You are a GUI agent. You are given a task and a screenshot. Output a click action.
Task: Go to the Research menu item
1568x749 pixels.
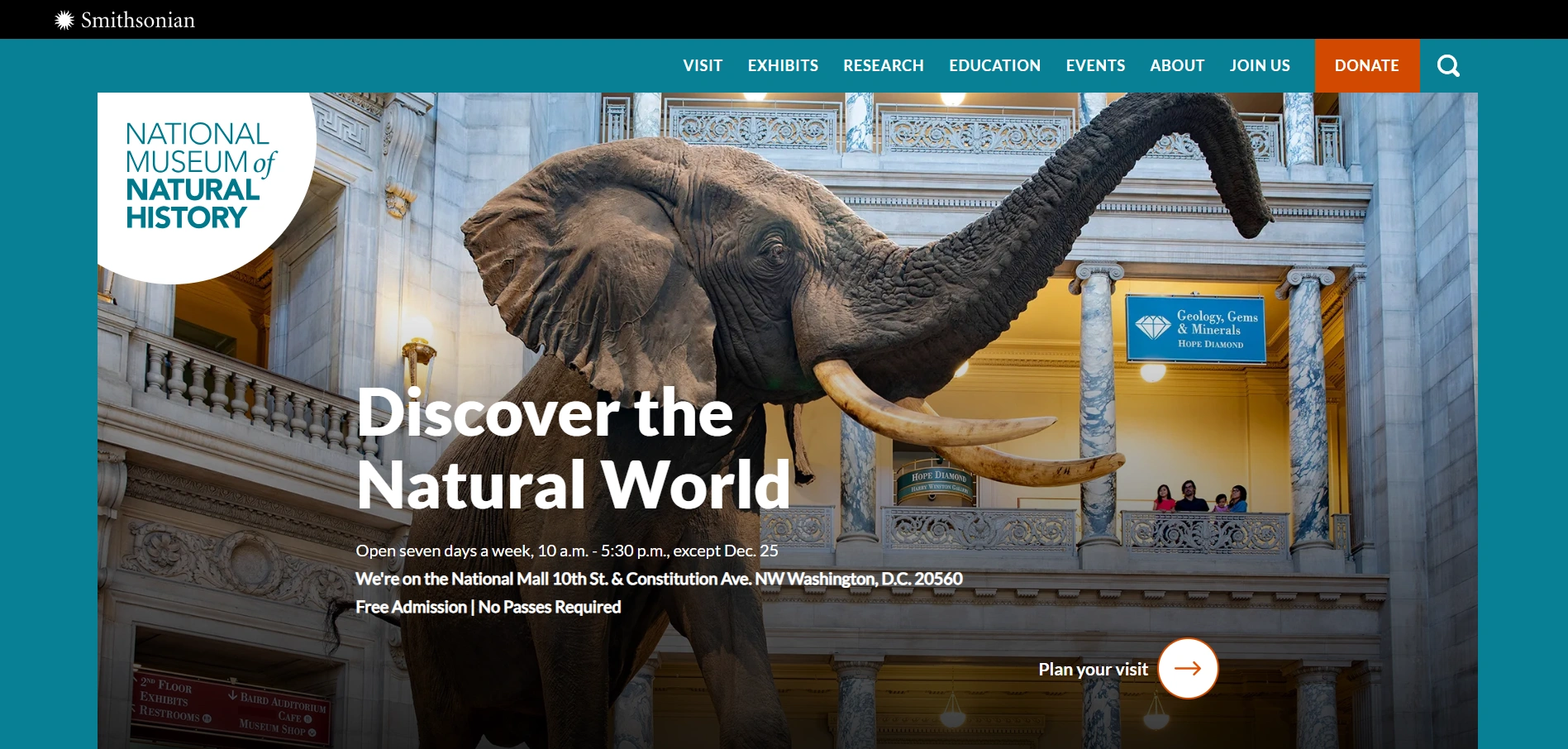883,66
